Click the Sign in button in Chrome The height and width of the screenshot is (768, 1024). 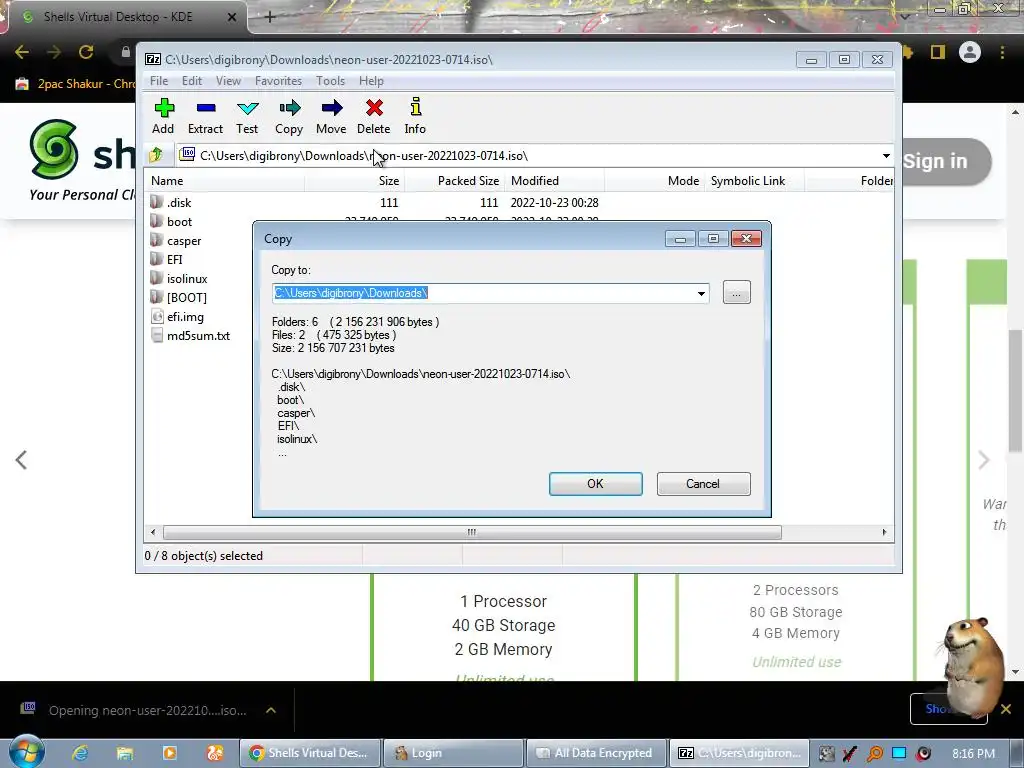tap(946, 161)
